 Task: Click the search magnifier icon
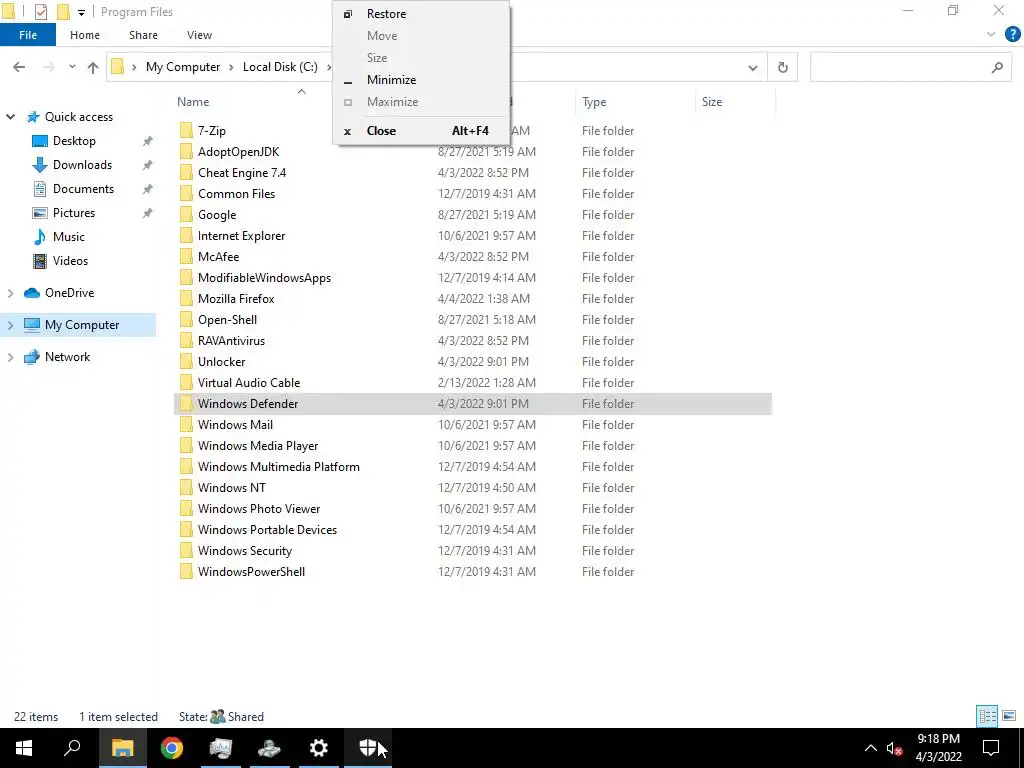(997, 67)
